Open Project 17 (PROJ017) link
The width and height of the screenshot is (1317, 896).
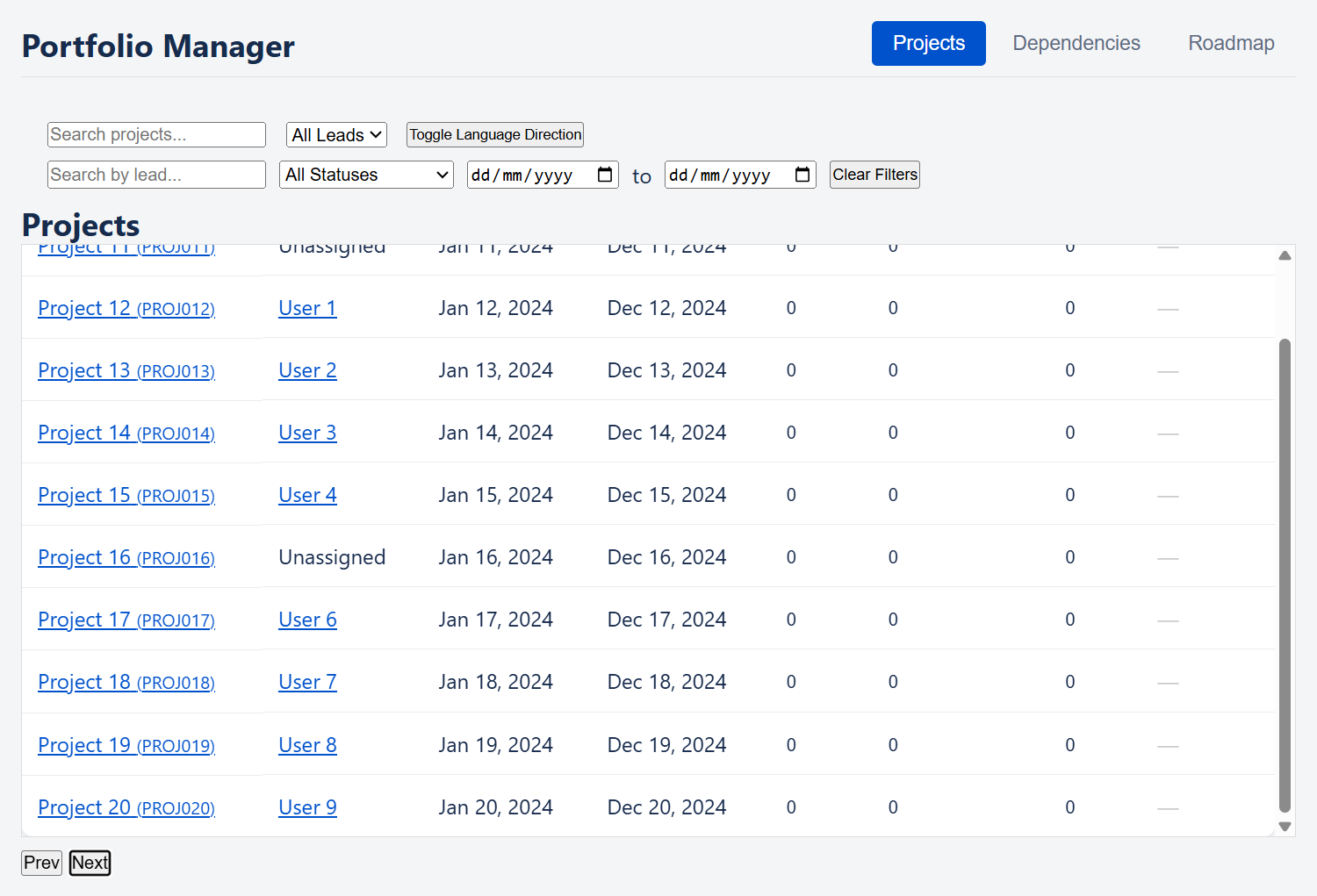point(126,620)
